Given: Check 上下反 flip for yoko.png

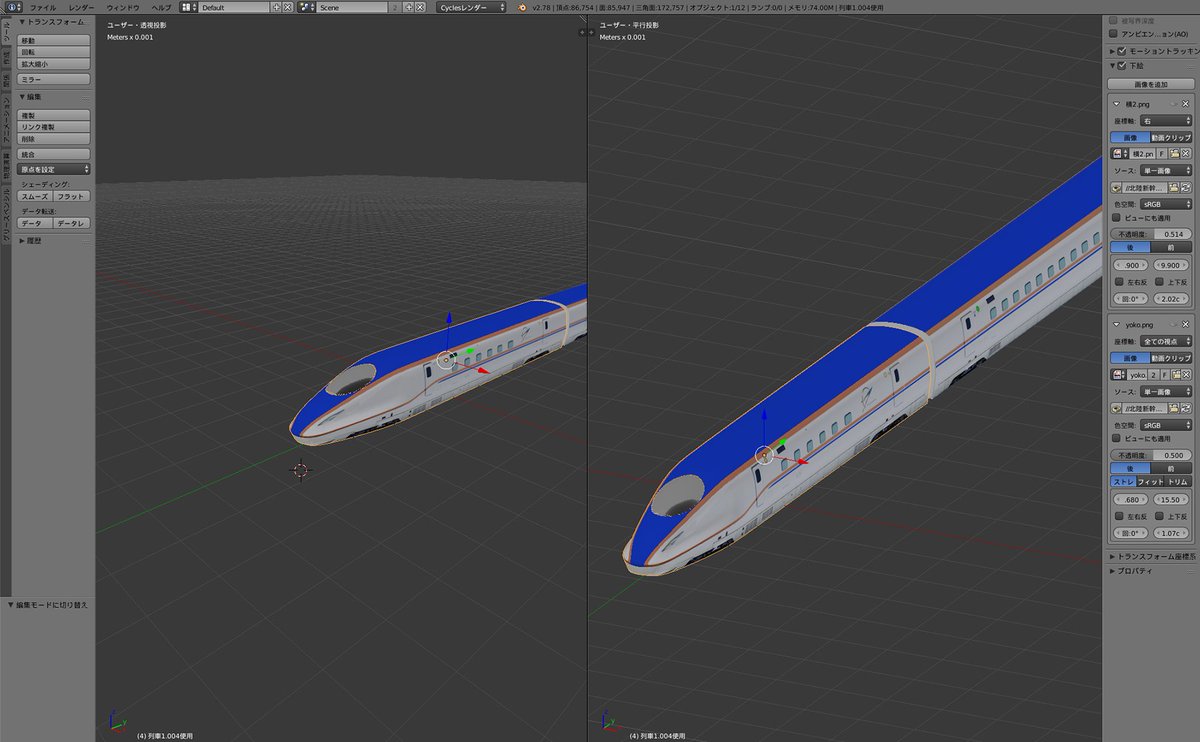Looking at the screenshot, I should pos(1159,516).
